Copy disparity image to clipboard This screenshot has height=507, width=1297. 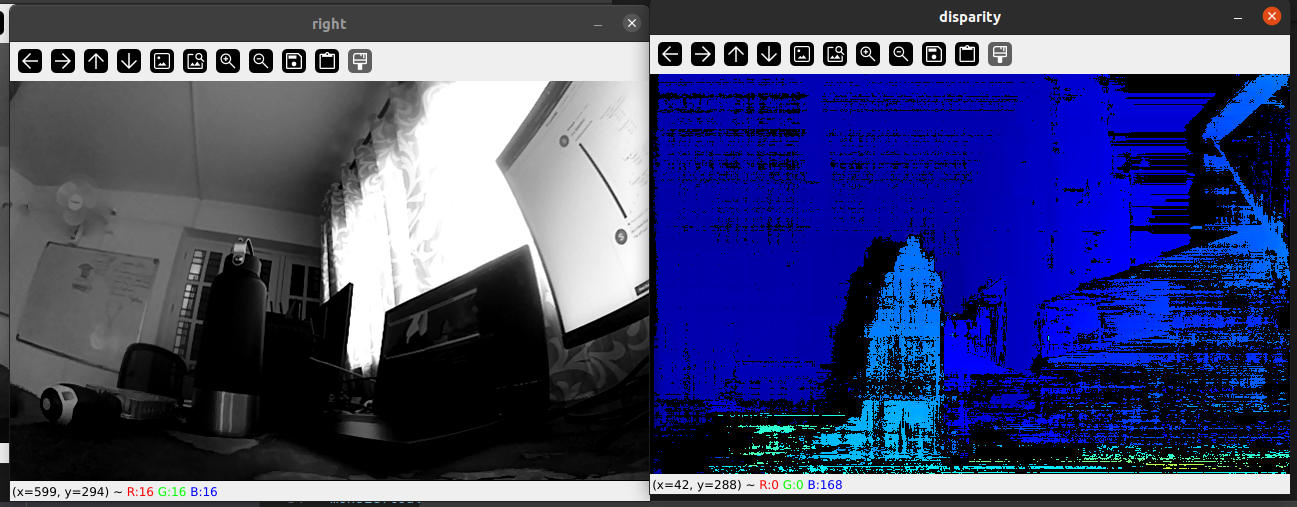(967, 54)
